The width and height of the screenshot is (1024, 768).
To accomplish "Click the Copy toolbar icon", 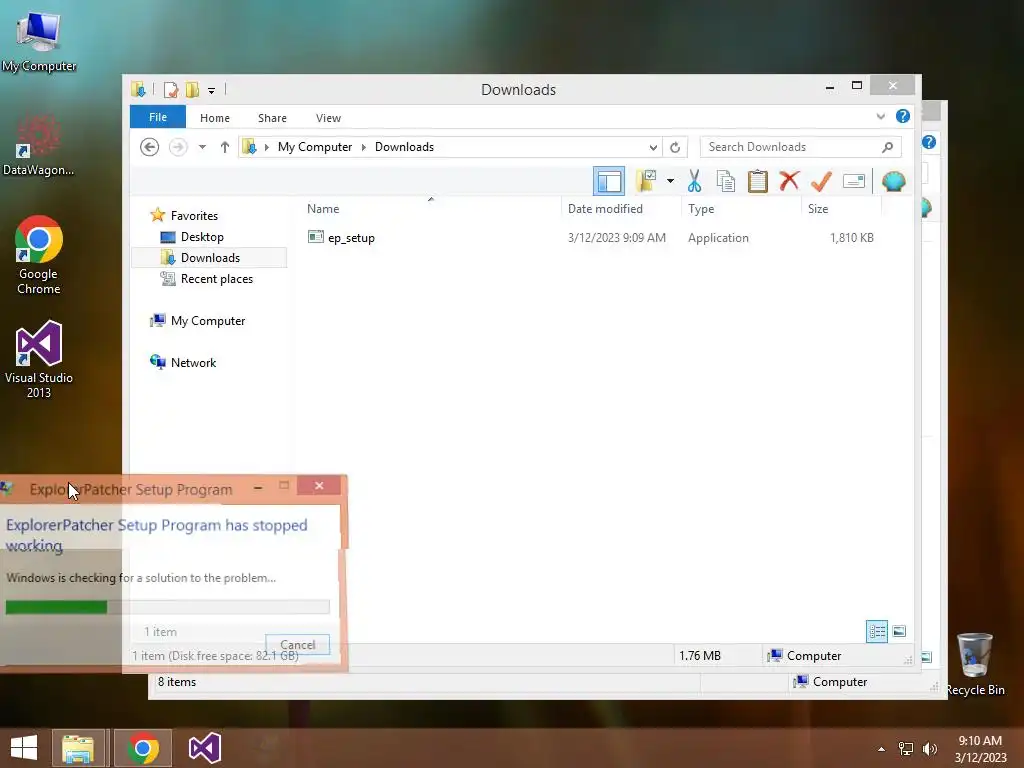I will click(x=726, y=181).
